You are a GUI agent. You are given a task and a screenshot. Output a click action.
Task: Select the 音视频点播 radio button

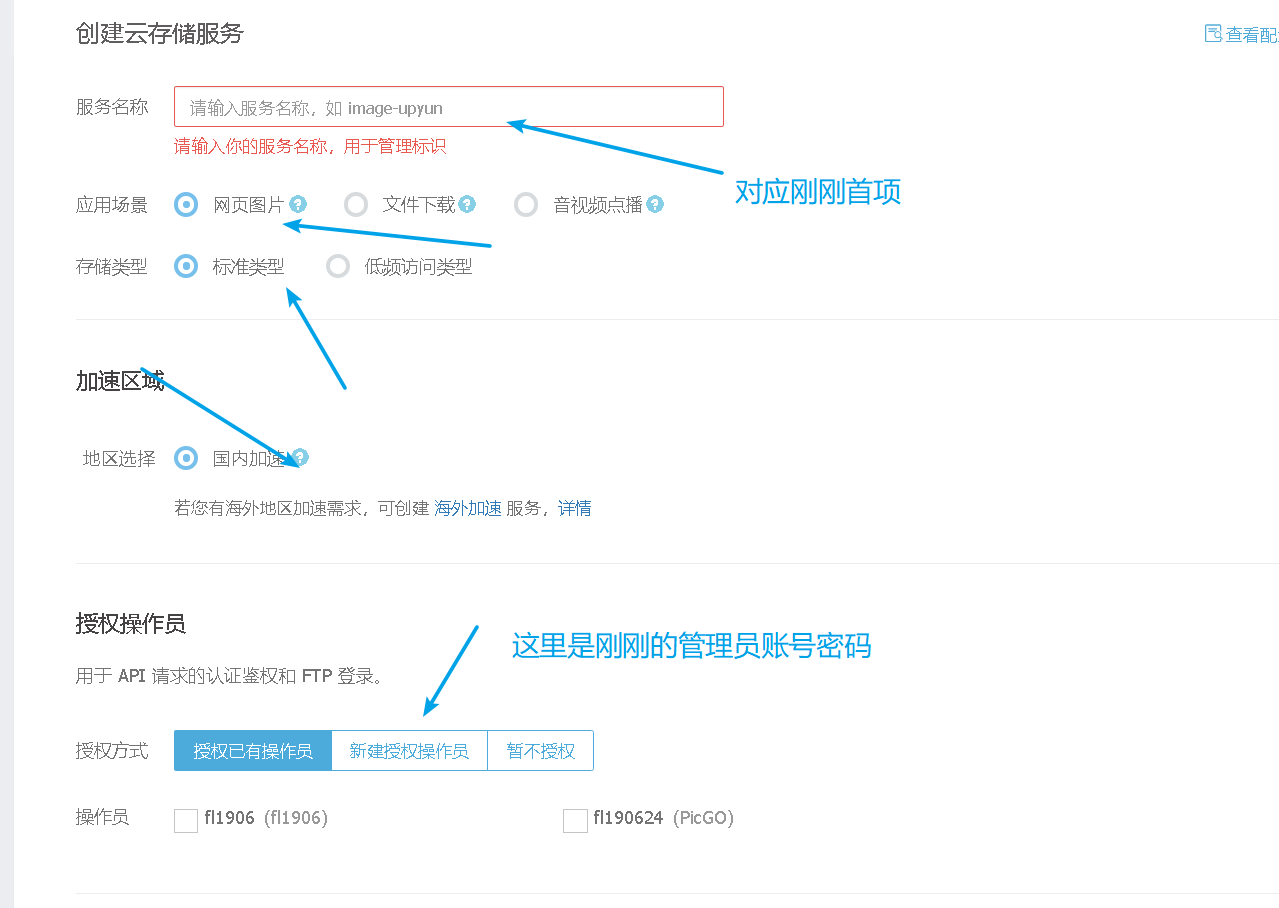[x=526, y=204]
